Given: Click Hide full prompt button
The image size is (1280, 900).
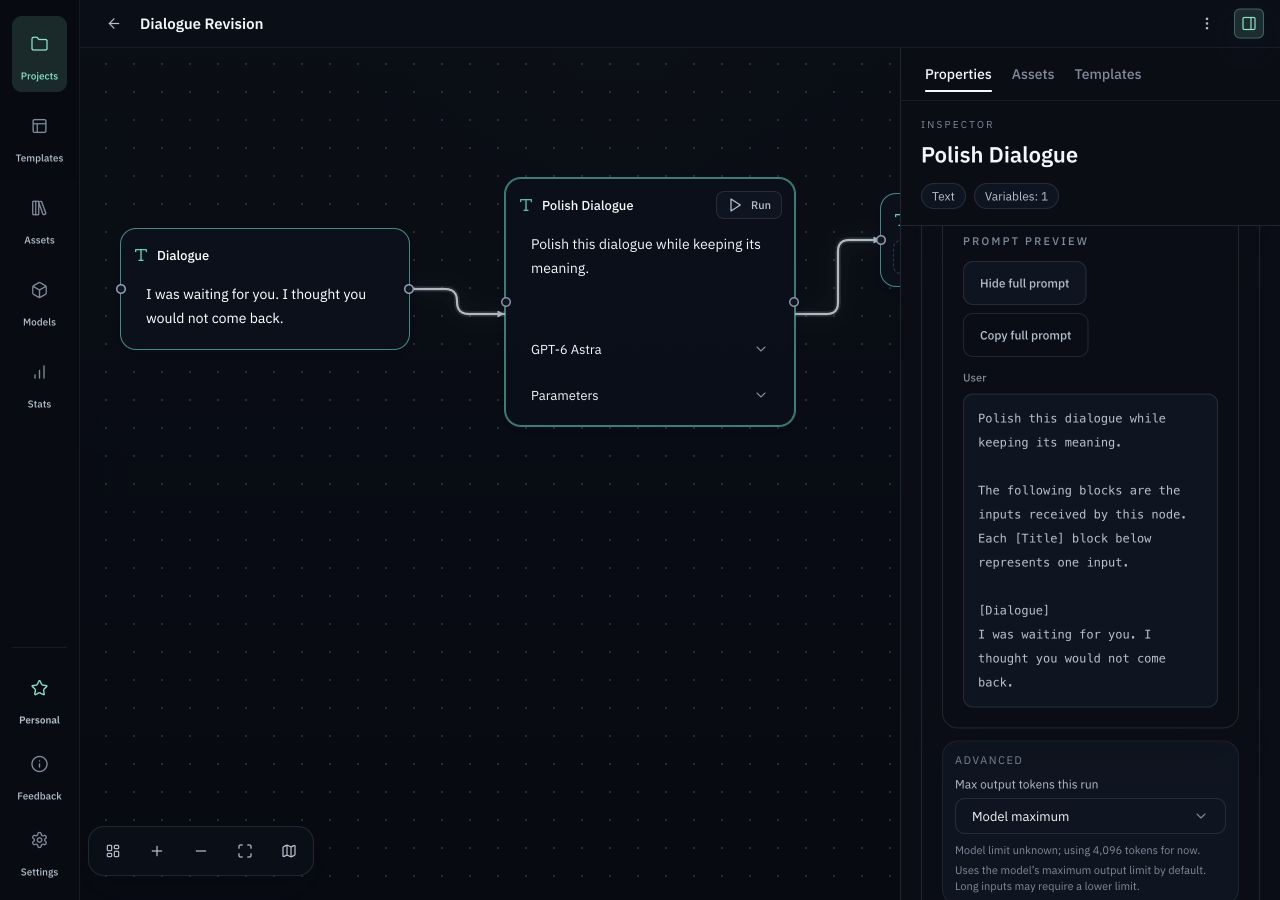Looking at the screenshot, I should tap(1024, 283).
